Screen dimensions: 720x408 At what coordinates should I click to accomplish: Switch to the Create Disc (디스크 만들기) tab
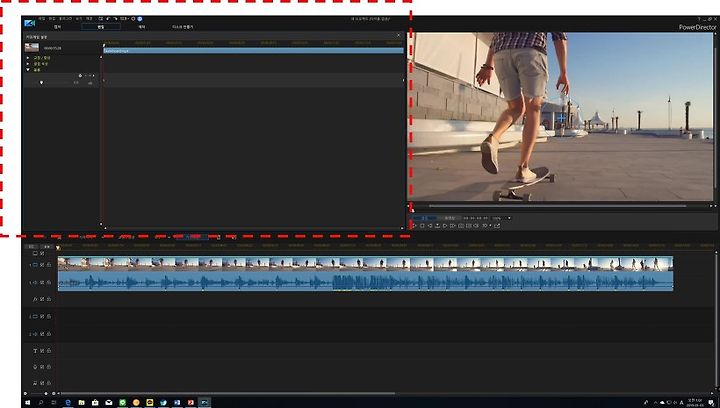coord(182,27)
